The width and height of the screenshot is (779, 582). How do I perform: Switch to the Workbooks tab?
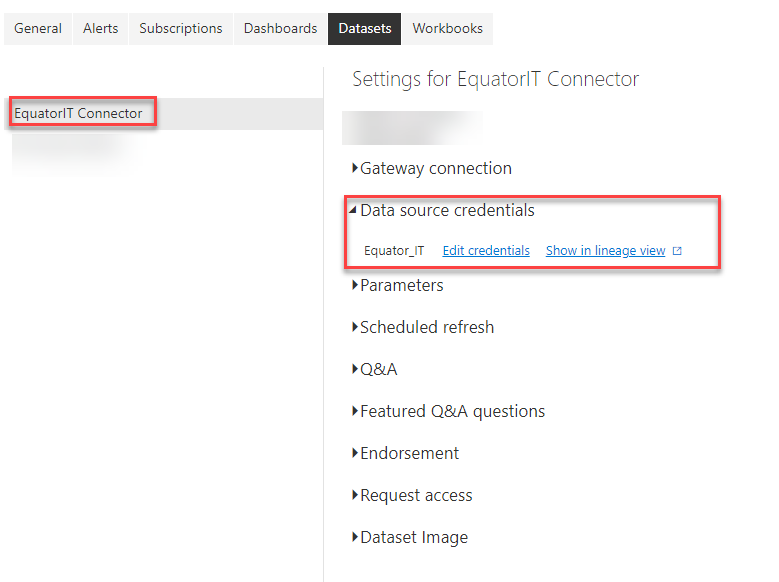447,29
